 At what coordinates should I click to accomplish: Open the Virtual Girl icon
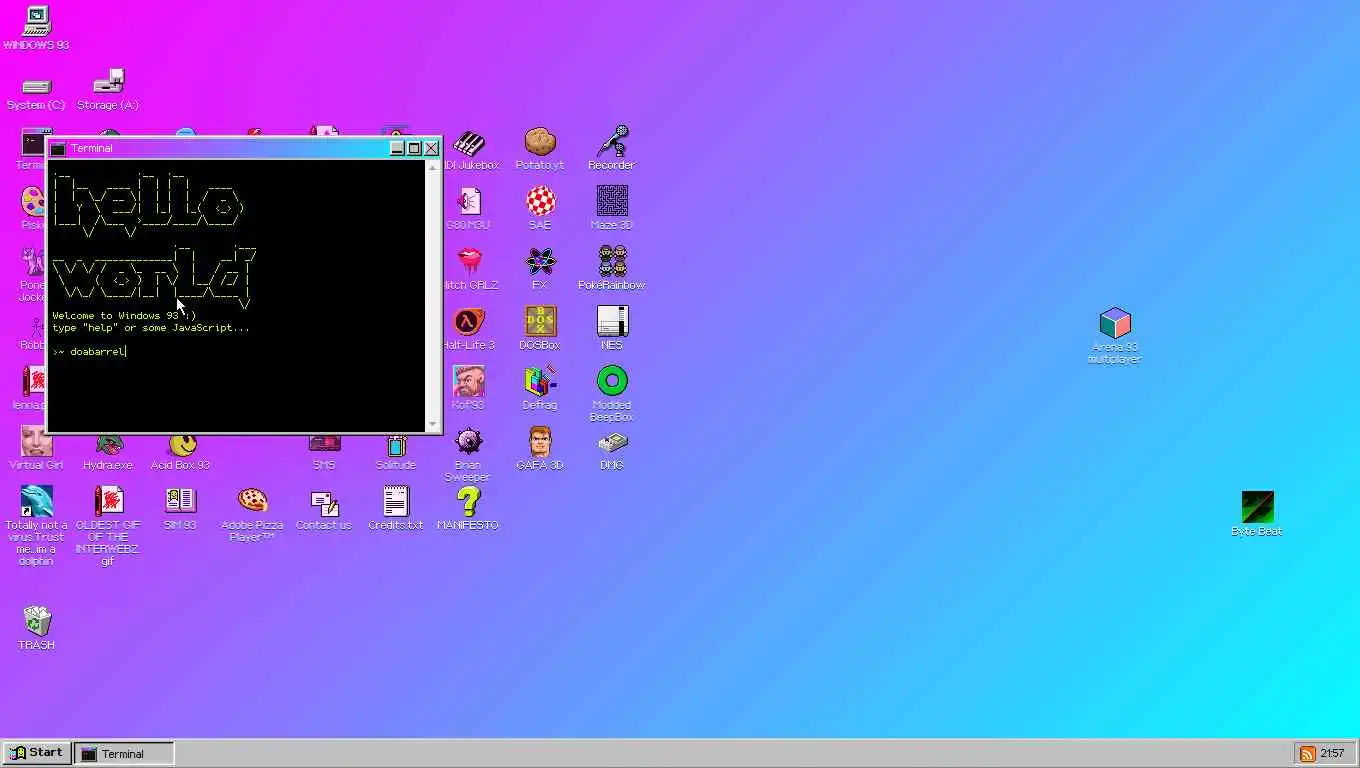click(36, 442)
